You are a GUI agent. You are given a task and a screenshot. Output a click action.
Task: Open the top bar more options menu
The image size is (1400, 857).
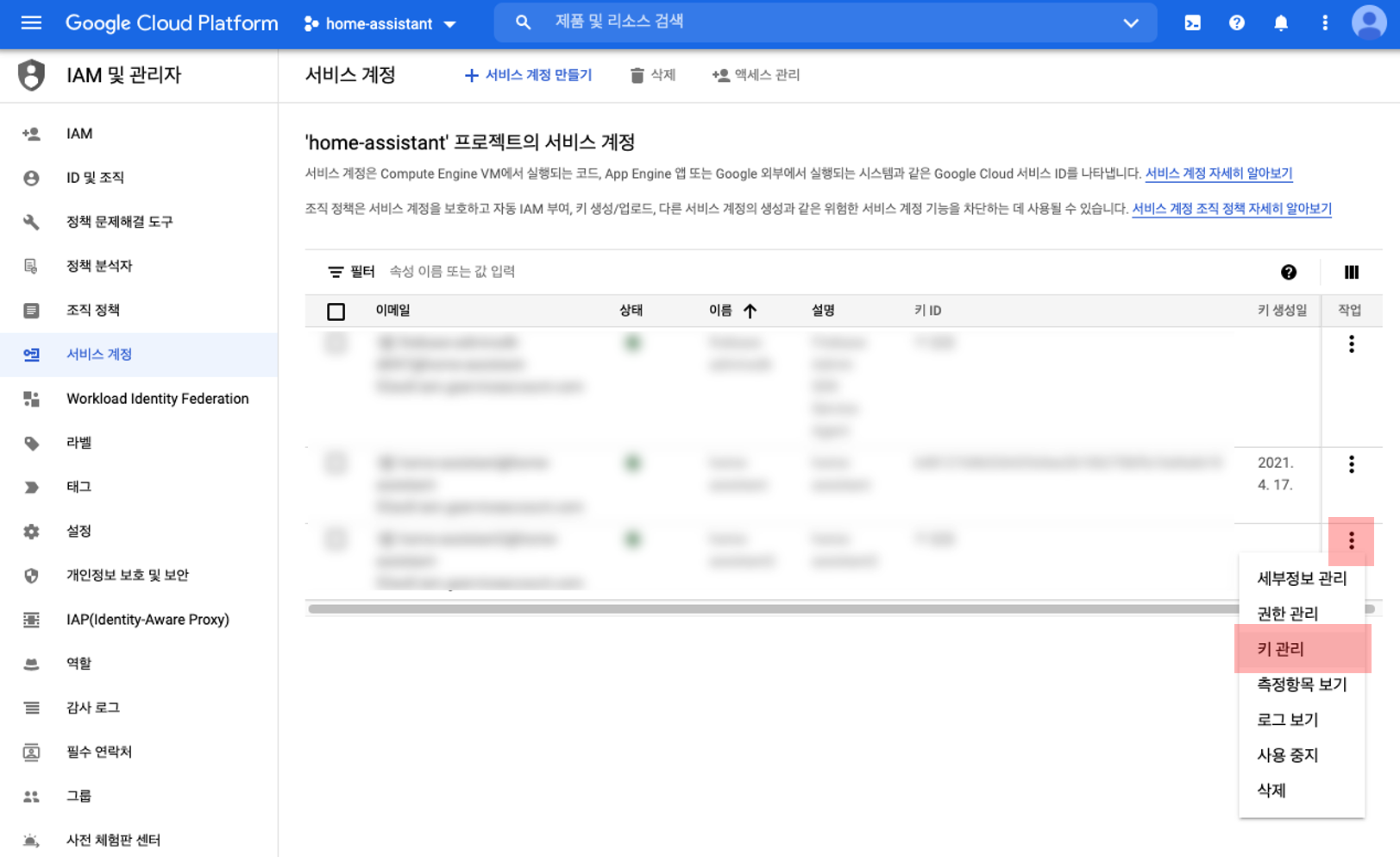[1325, 23]
